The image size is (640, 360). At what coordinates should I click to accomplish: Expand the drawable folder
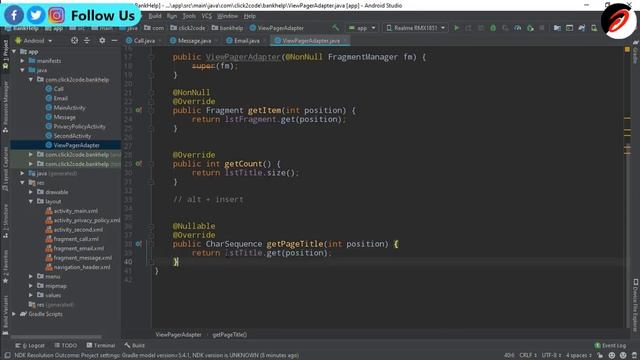31,192
